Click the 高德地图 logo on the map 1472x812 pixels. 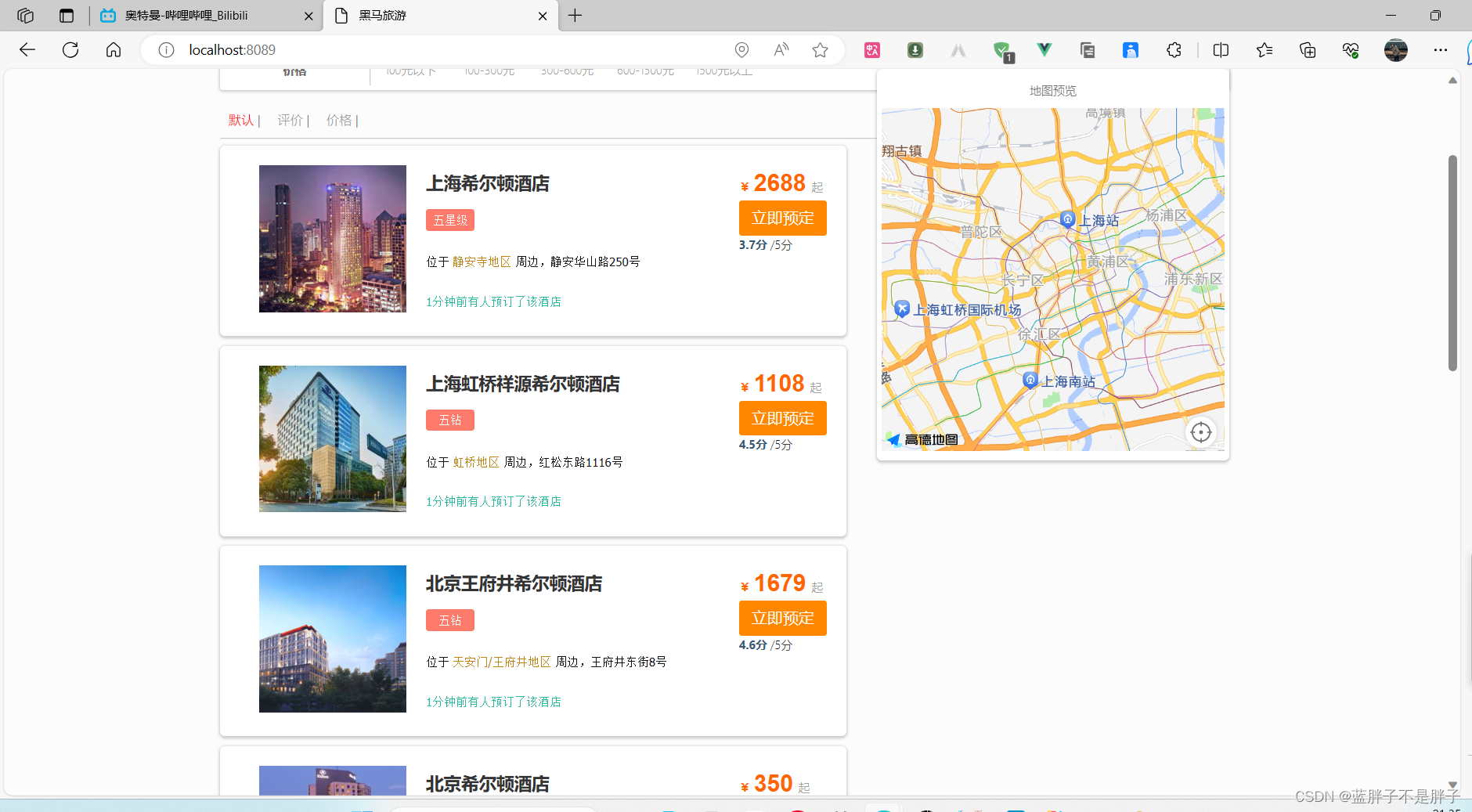pos(923,439)
